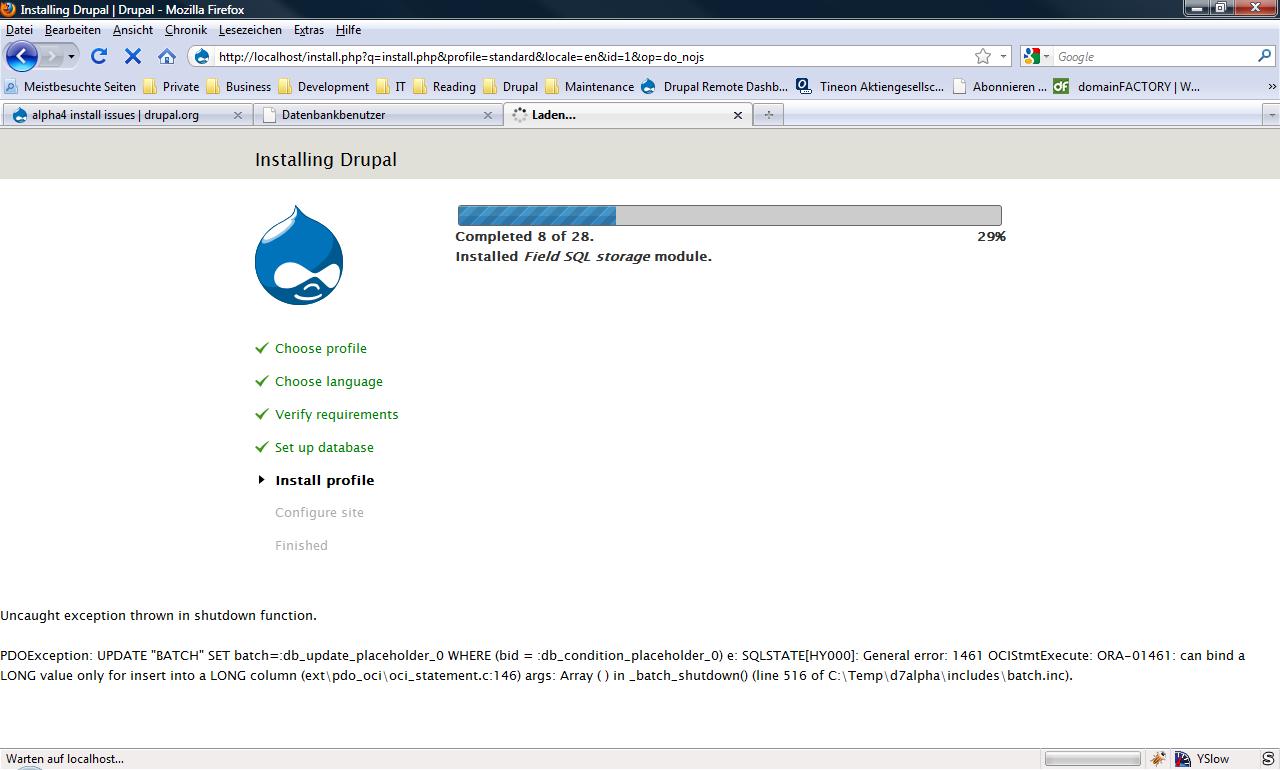The image size is (1280, 770).
Task: Show more bookmarks with the overflow chevron
Action: tap(1272, 87)
